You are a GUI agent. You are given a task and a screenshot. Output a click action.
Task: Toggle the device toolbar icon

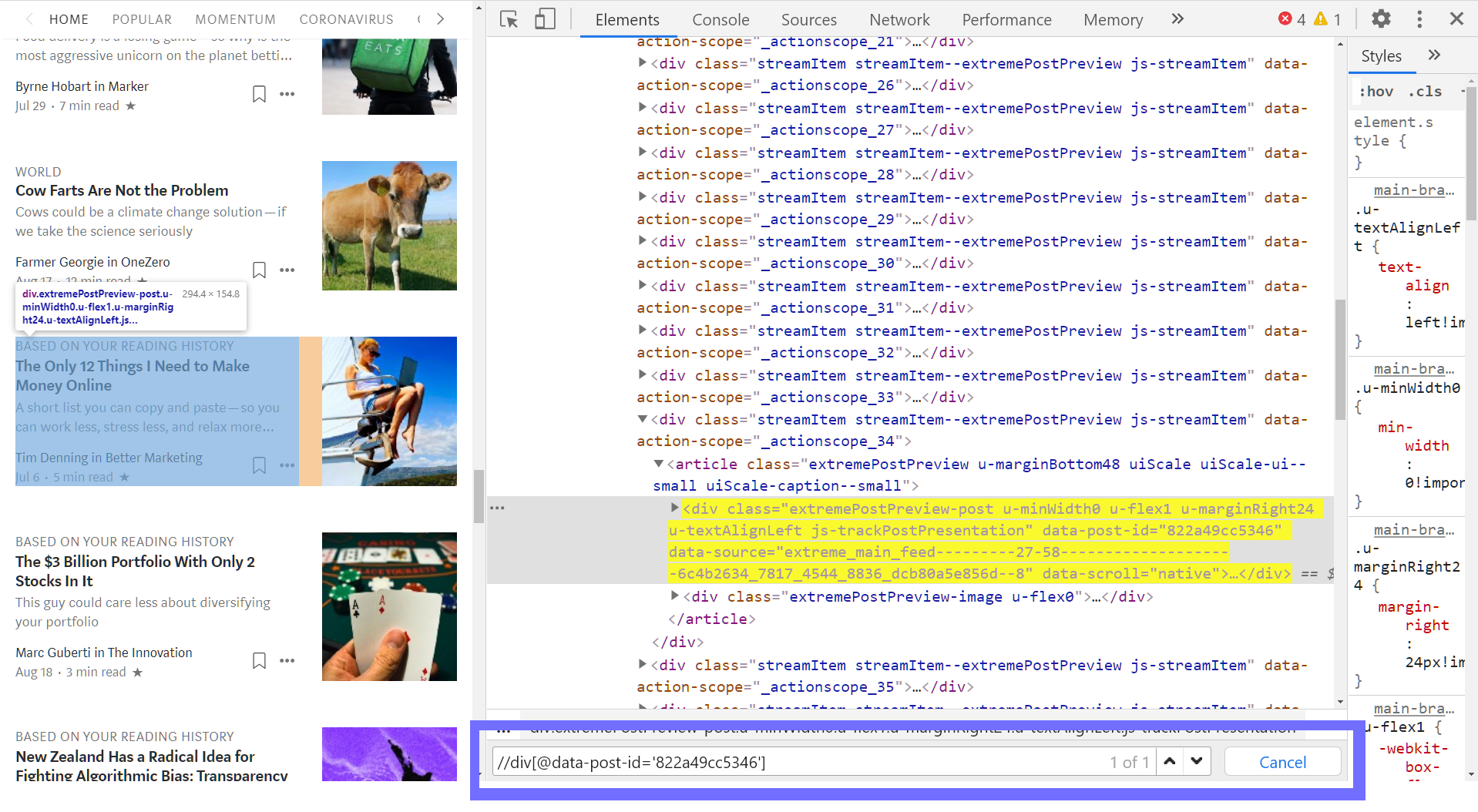(x=545, y=19)
